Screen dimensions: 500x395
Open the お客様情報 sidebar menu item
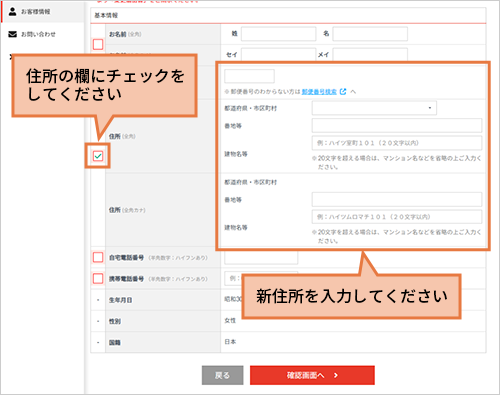[x=42, y=12]
